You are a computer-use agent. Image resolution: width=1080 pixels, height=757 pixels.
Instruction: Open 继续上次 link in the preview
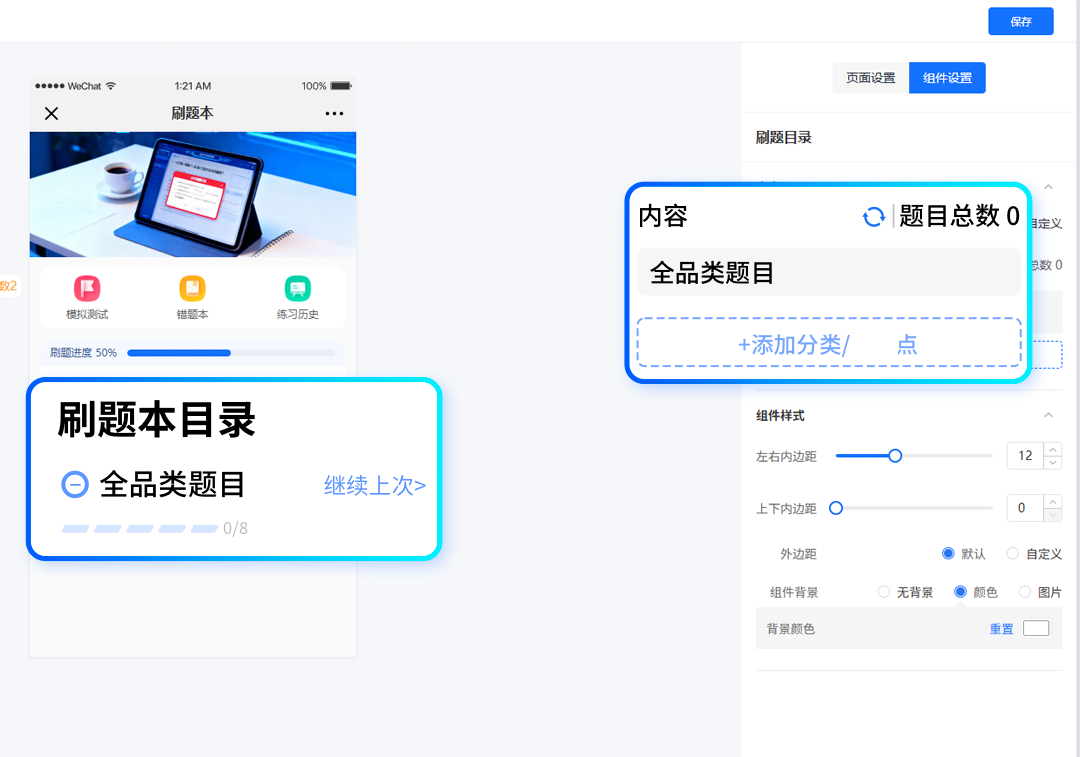pyautogui.click(x=372, y=484)
